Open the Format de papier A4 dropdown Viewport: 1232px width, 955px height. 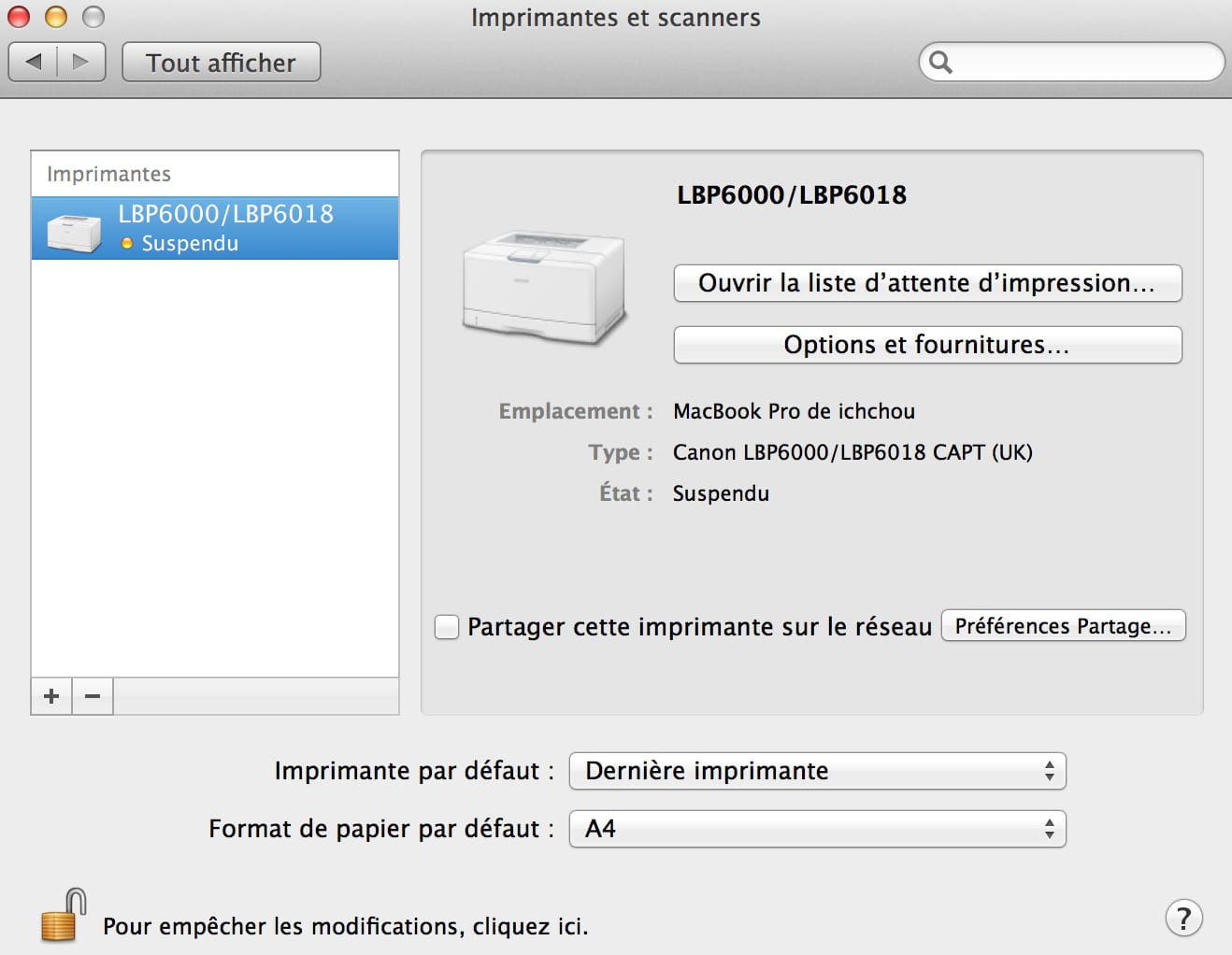(x=817, y=829)
